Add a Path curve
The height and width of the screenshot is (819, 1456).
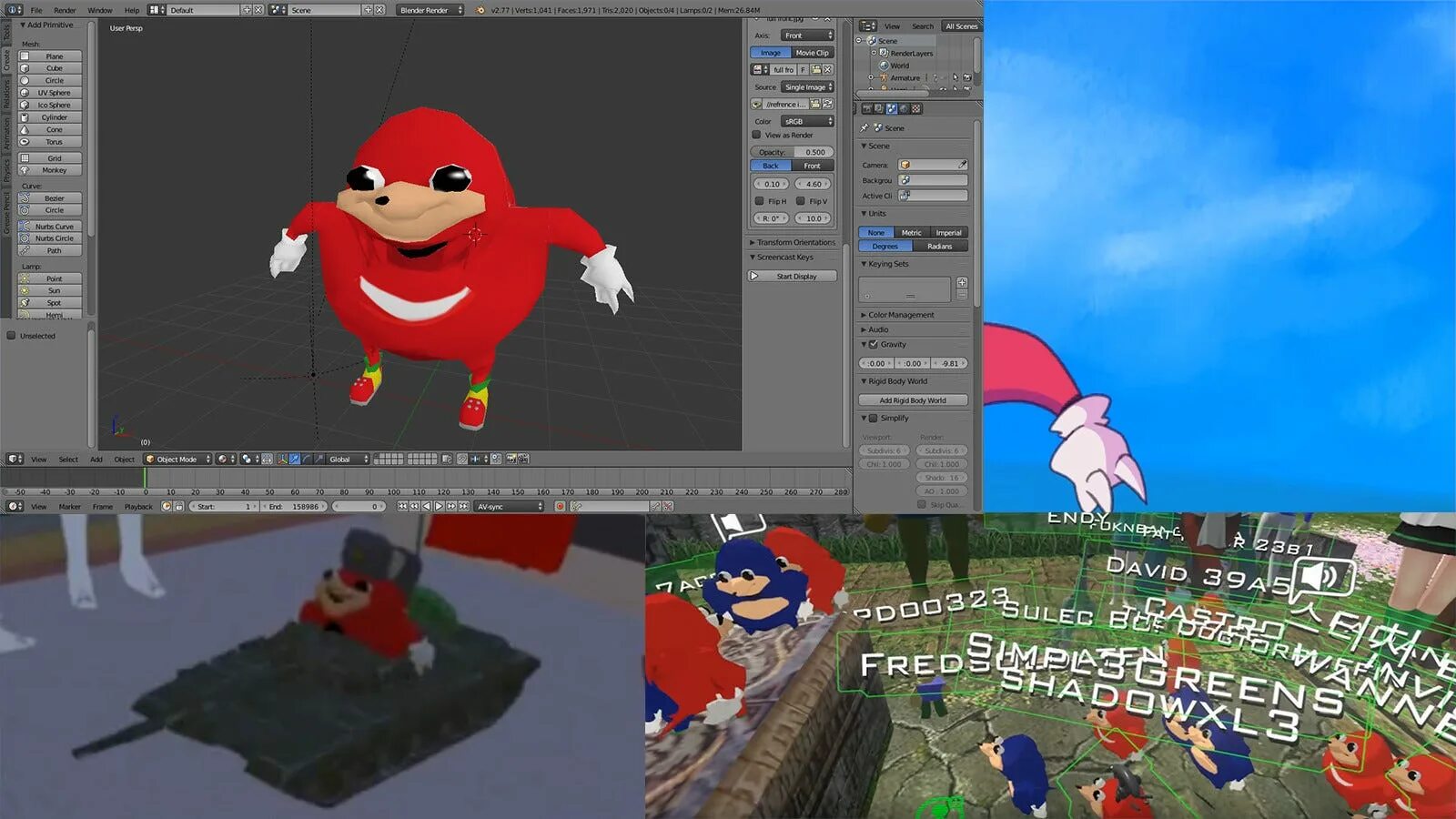tap(50, 250)
